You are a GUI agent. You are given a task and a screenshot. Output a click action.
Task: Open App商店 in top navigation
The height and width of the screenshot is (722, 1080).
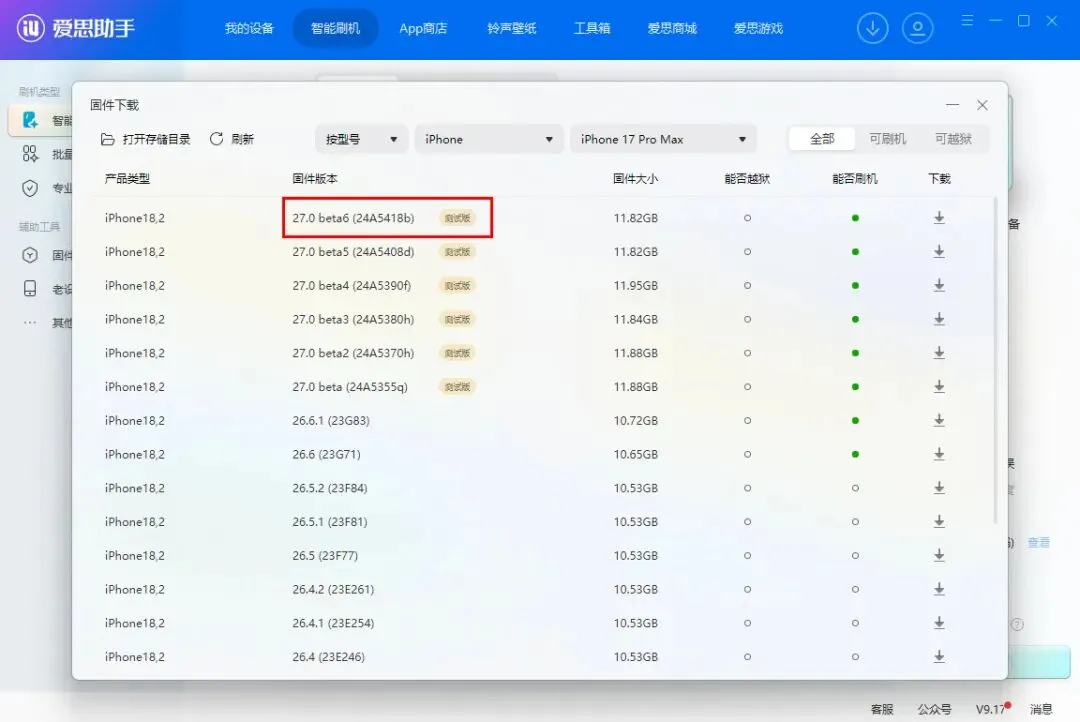coord(423,28)
